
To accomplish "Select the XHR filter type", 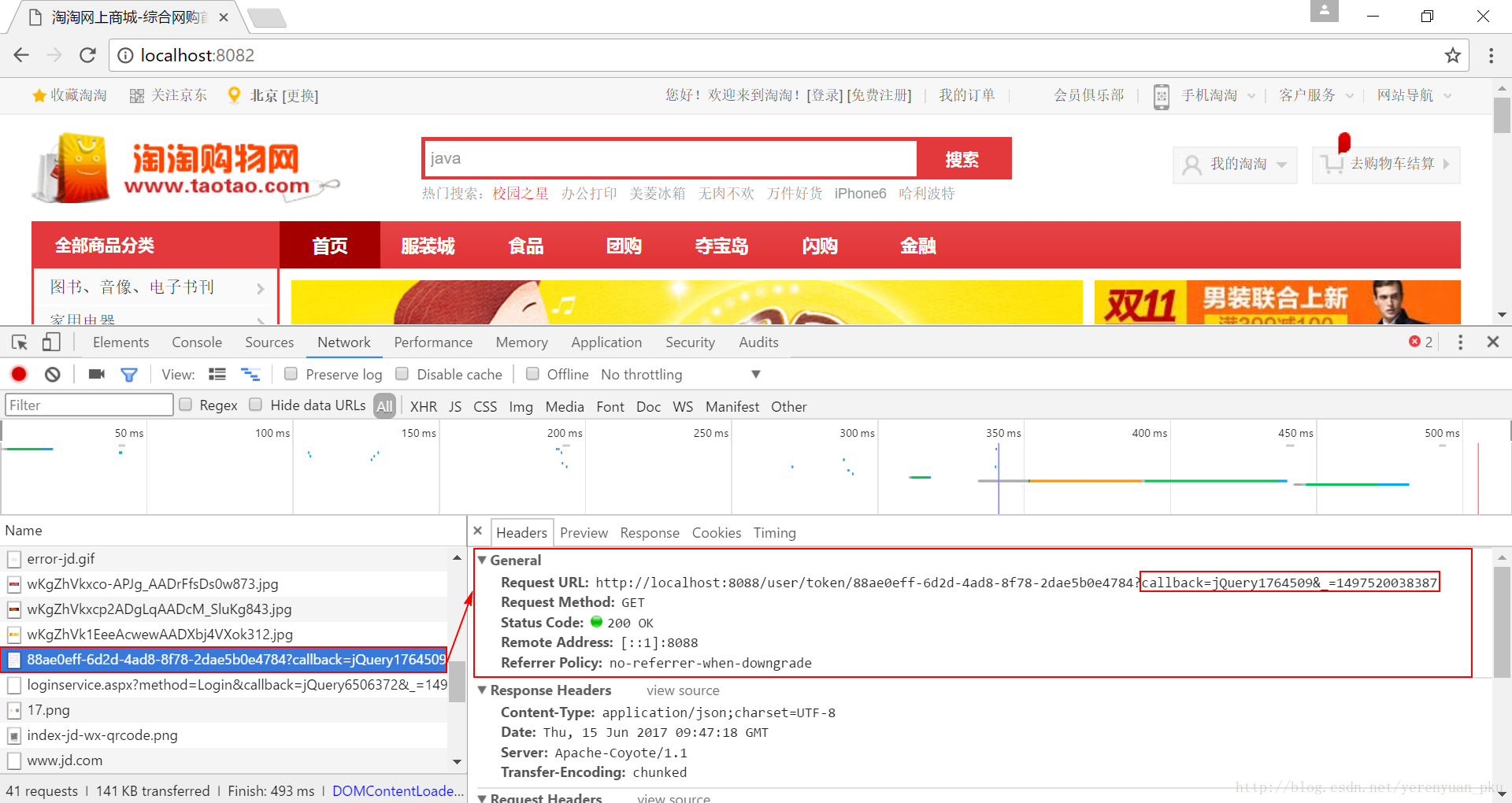I will point(424,406).
